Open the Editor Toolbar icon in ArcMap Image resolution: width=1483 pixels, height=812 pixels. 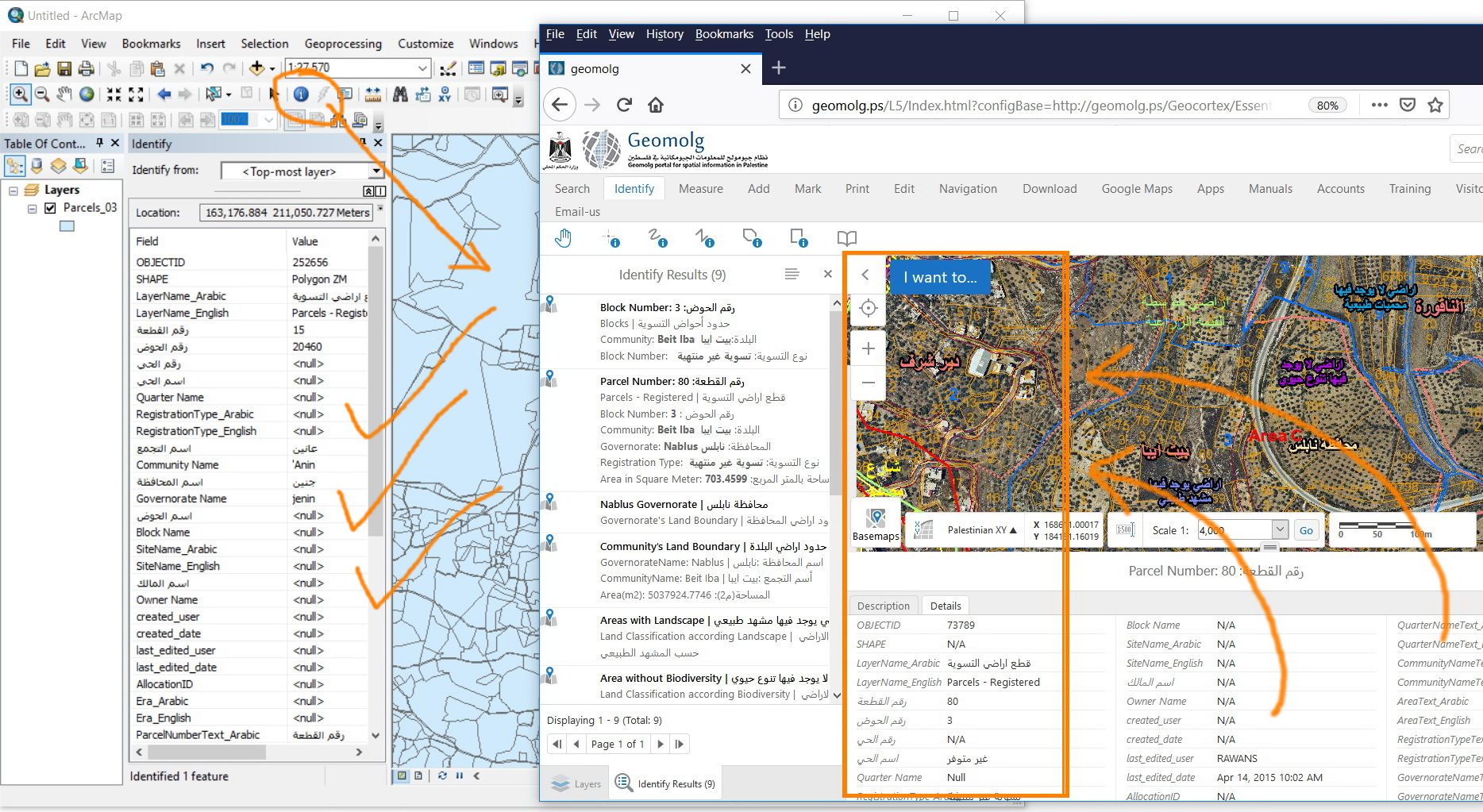[x=449, y=68]
